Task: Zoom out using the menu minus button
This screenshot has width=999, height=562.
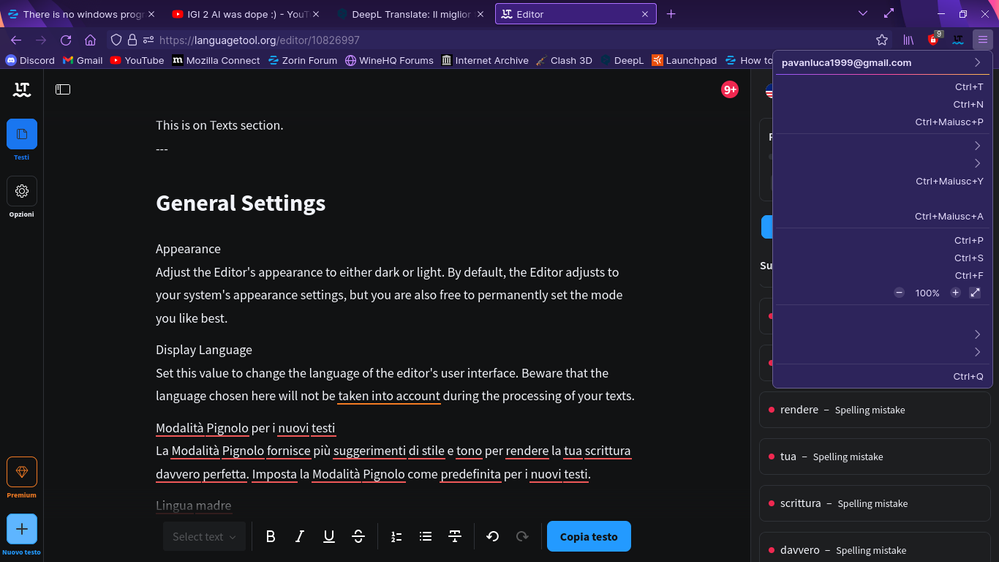Action: click(899, 293)
